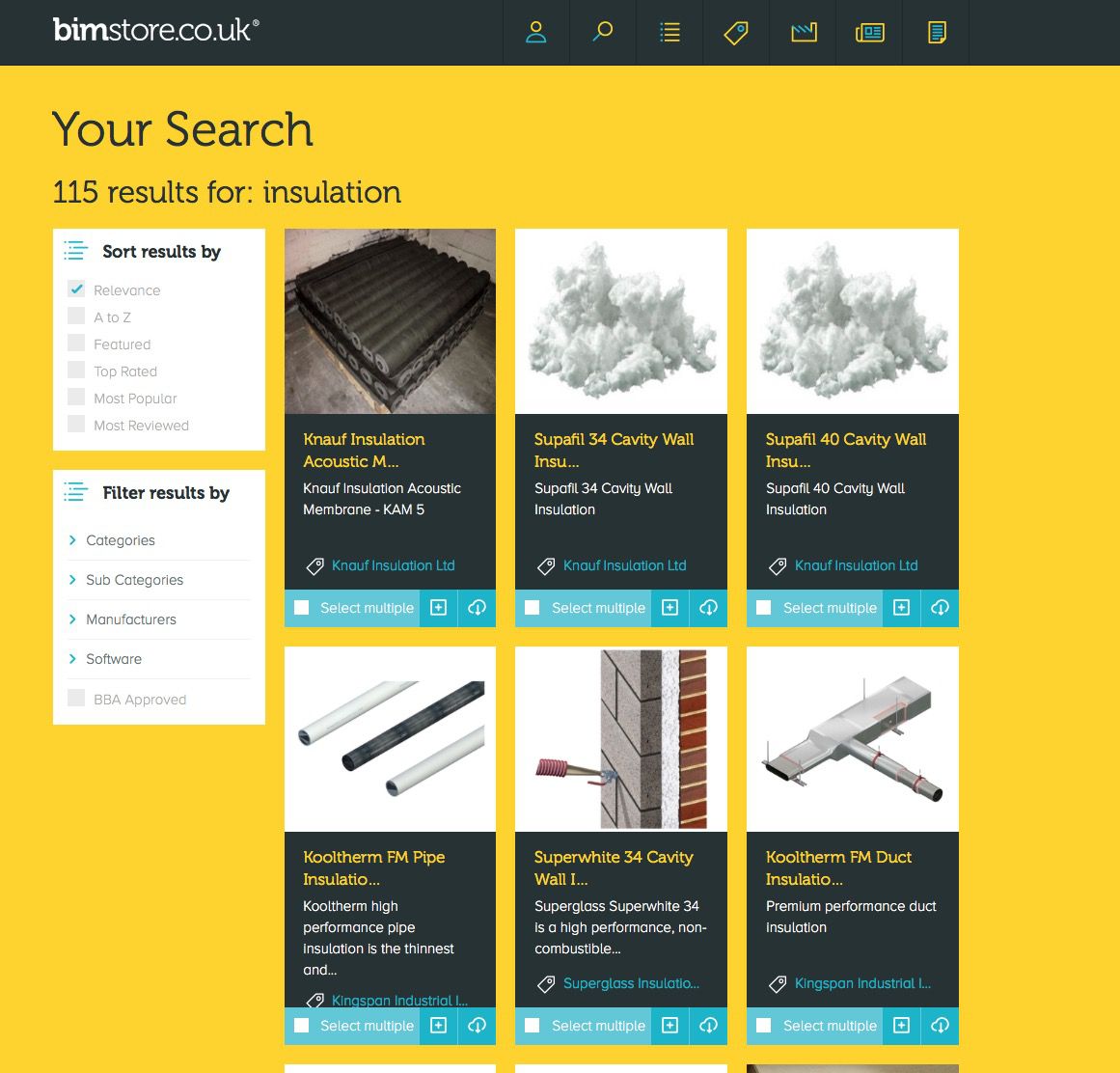The width and height of the screenshot is (1120, 1073).
Task: Tick the BBA Approved filter checkbox
Action: pyautogui.click(x=76, y=698)
